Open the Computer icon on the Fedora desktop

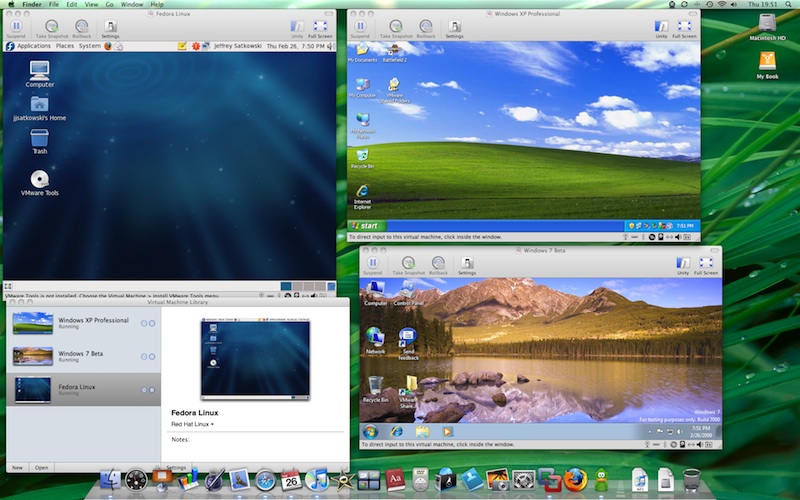(39, 74)
